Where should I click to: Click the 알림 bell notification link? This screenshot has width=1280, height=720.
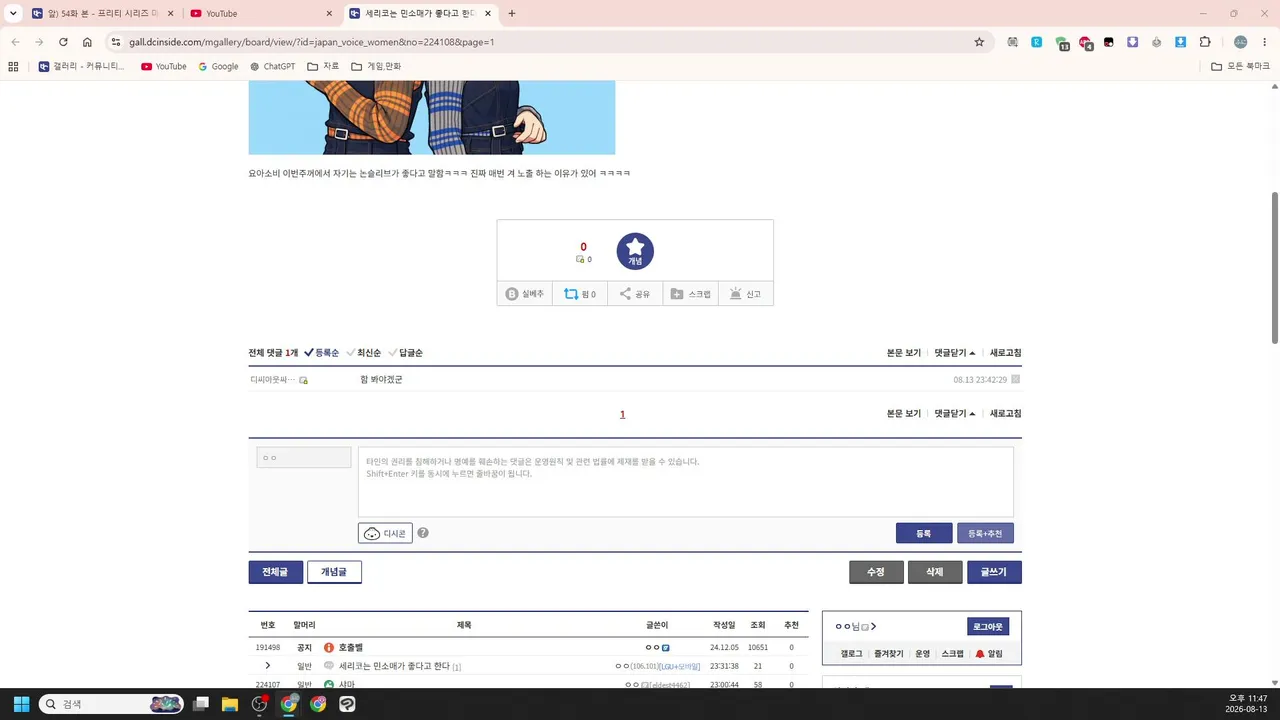click(x=989, y=654)
